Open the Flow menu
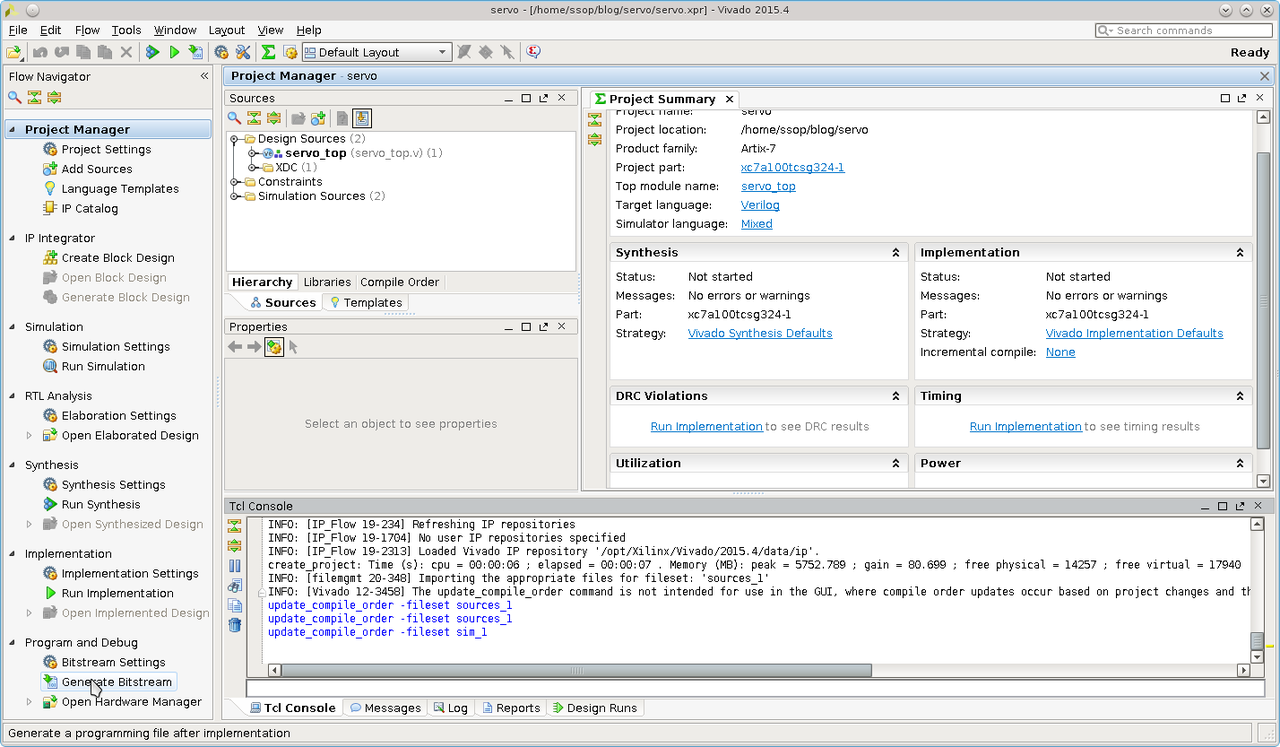Screen dimensions: 1280x747 click(x=87, y=30)
